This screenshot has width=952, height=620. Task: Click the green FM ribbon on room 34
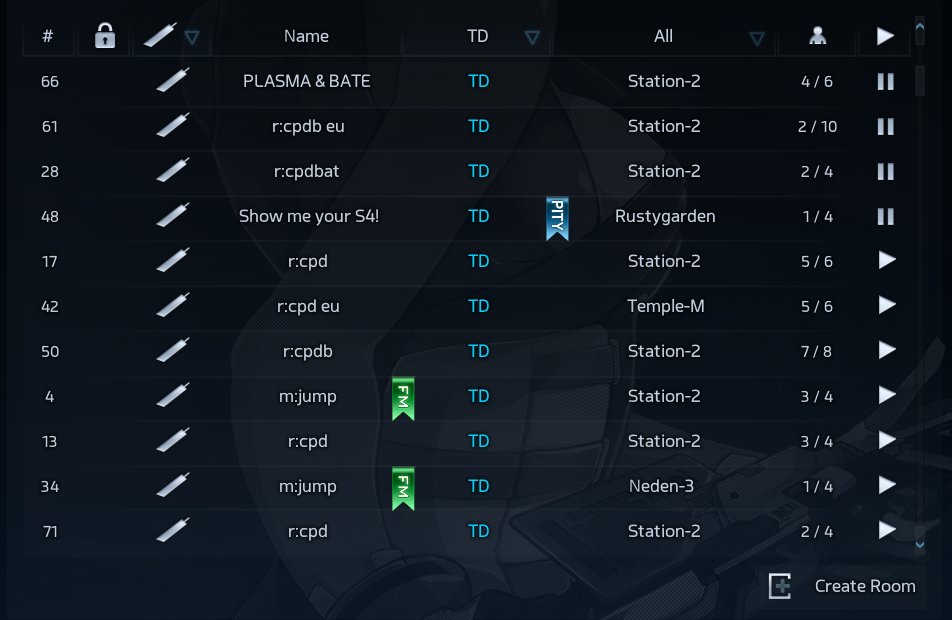403,488
